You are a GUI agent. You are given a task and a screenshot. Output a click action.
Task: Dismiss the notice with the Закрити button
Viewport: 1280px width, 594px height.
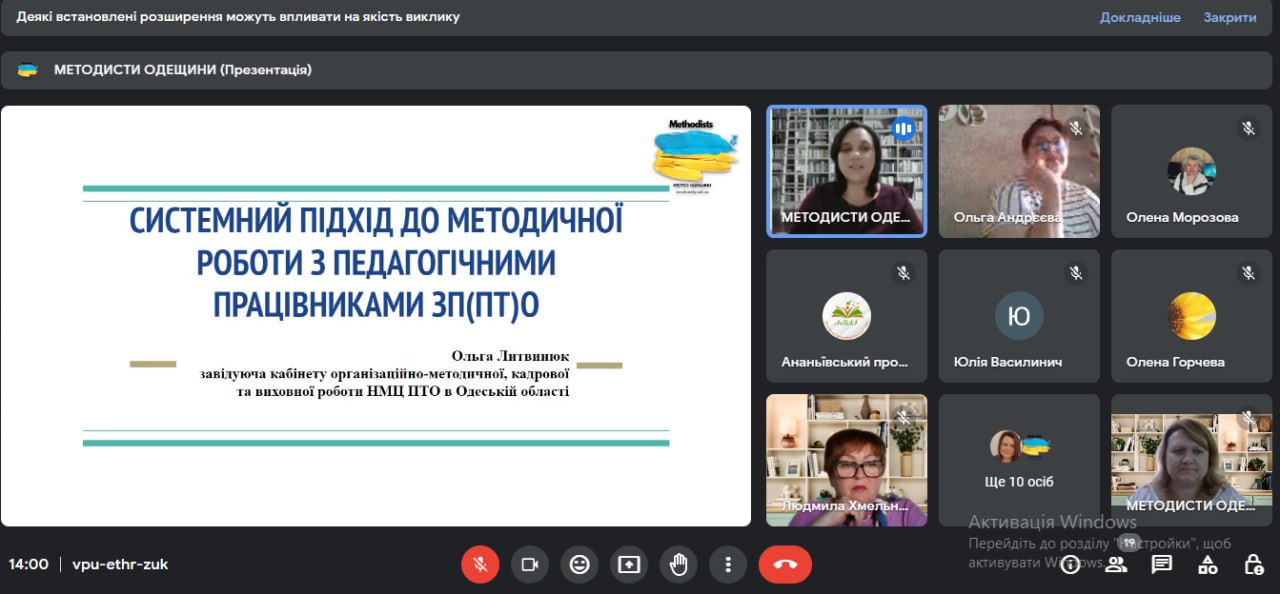pos(1229,17)
